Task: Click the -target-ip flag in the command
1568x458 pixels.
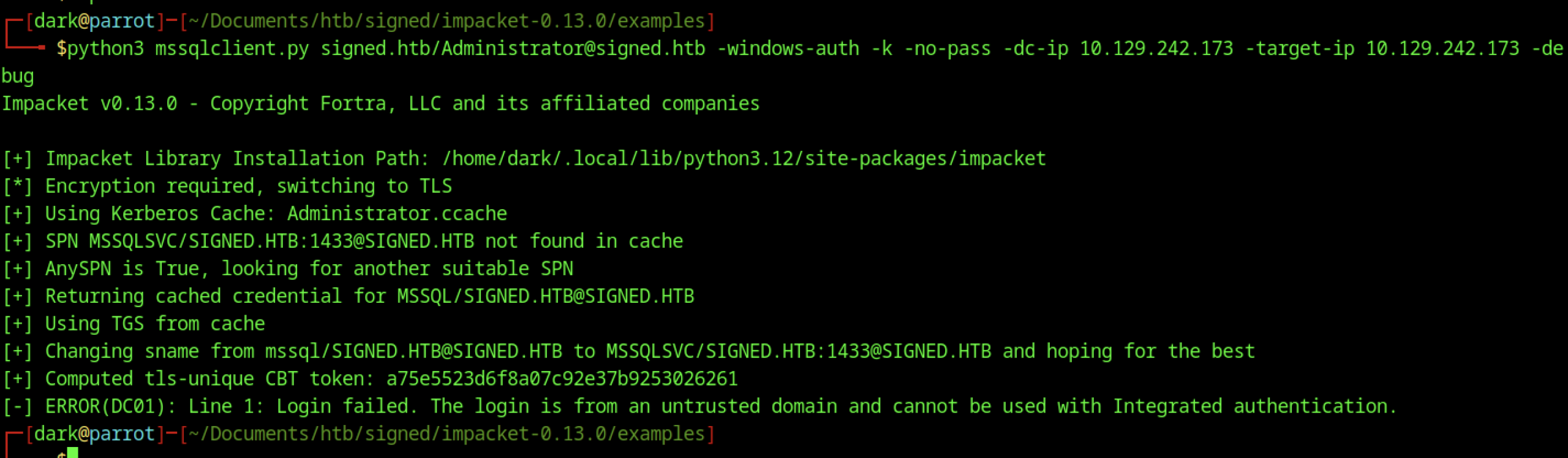Action: pos(1299,48)
